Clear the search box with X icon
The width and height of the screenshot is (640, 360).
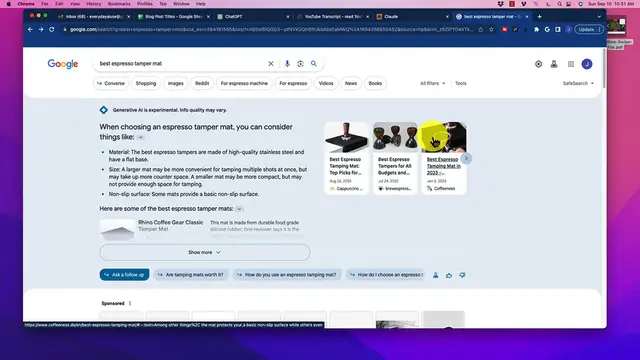[x=271, y=64]
